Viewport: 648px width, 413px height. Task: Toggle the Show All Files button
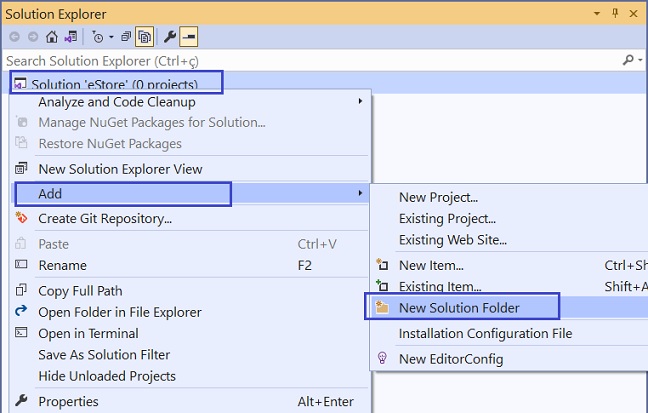146,37
